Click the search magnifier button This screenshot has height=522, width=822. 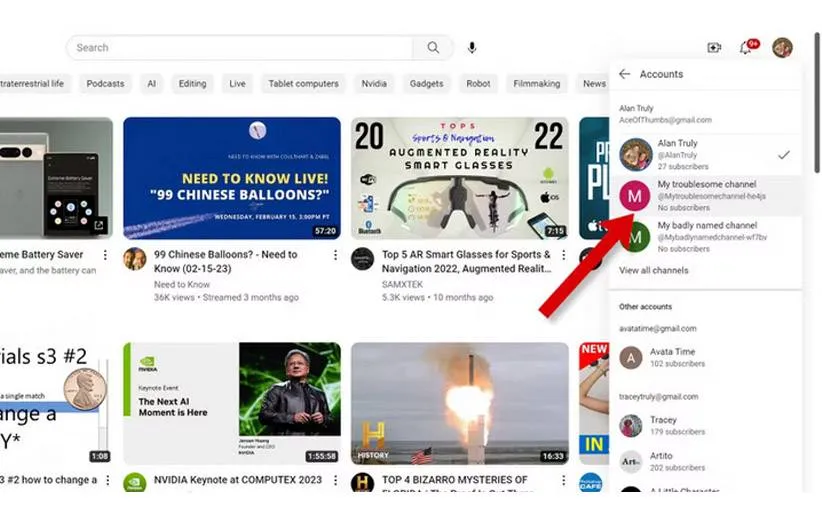click(x=432, y=48)
